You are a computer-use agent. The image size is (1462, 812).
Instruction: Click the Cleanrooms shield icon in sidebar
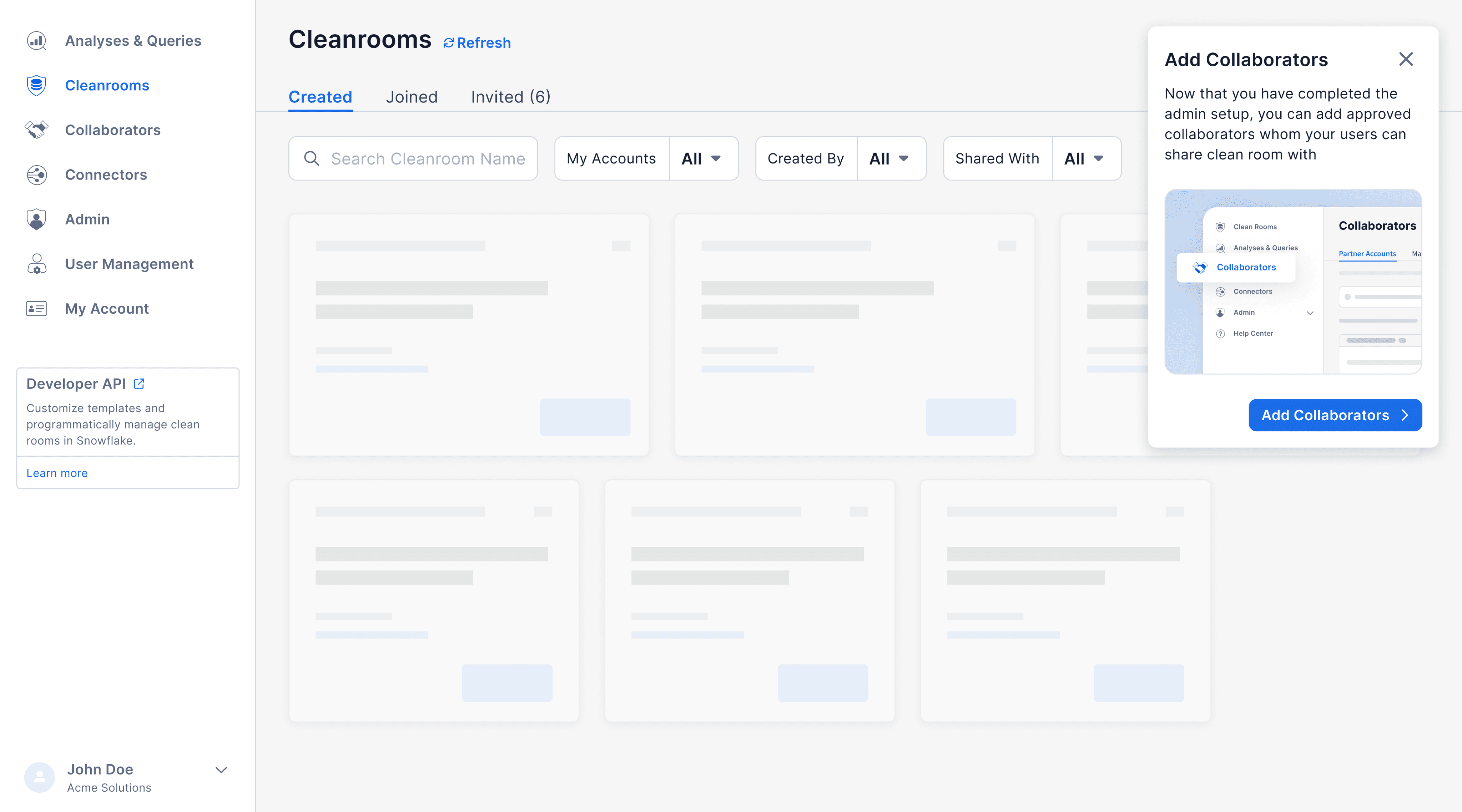pyautogui.click(x=36, y=85)
